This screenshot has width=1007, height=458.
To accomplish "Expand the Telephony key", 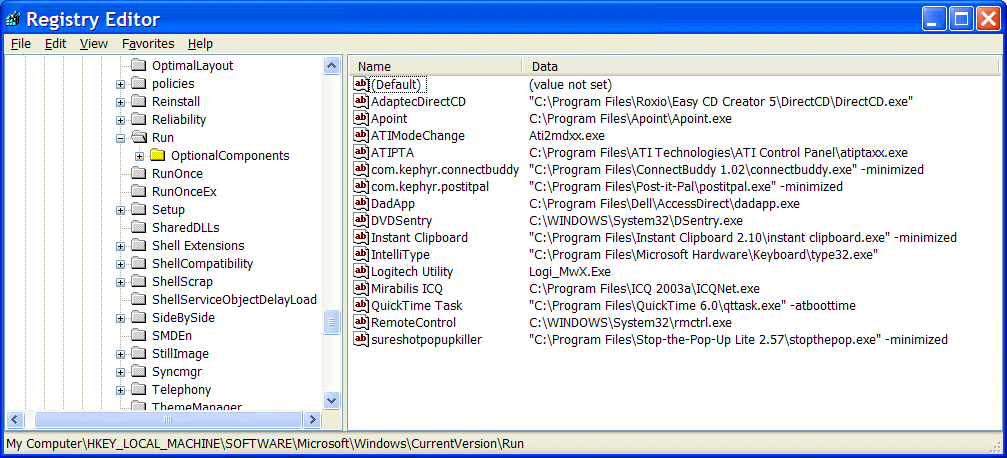I will pyautogui.click(x=120, y=390).
